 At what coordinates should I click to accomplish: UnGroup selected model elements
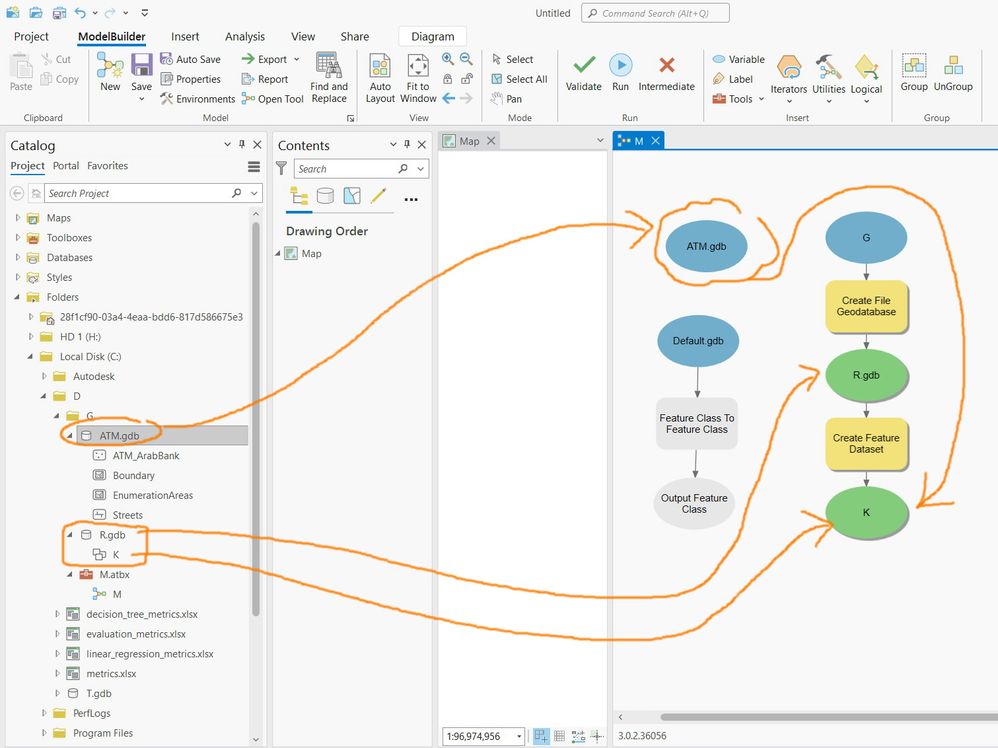(953, 73)
